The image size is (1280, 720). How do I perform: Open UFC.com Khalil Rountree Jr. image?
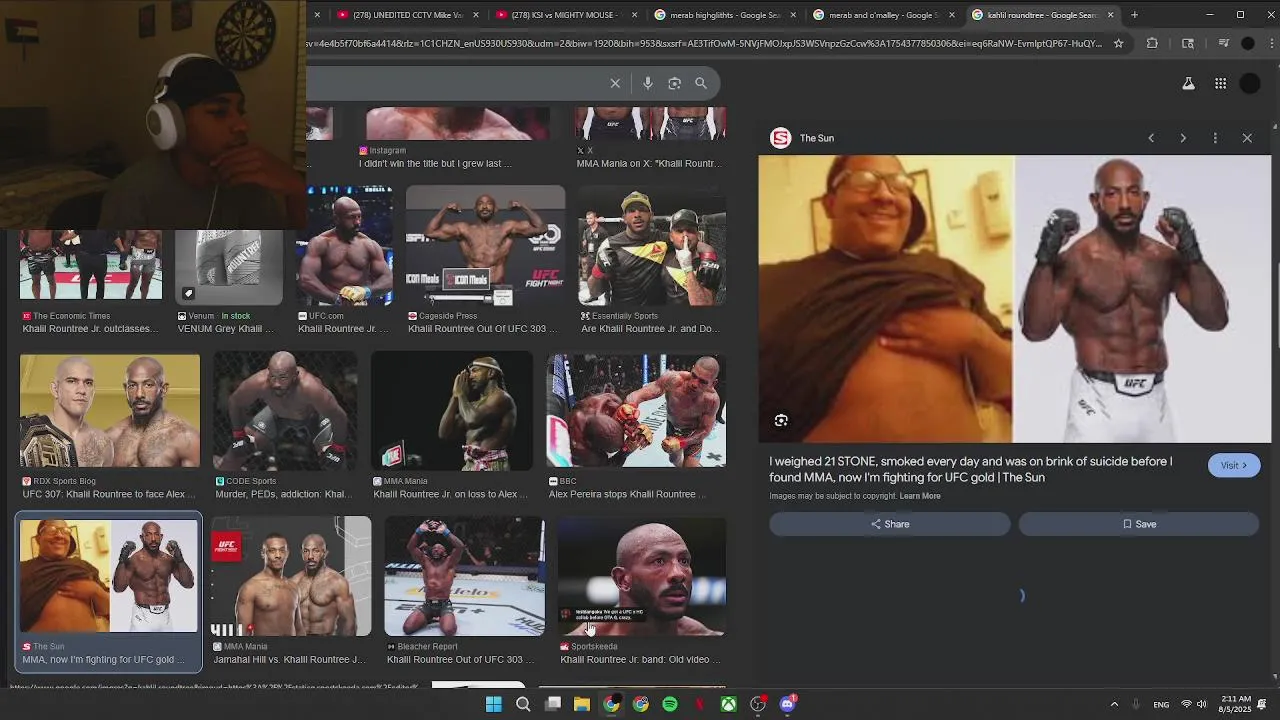[345, 246]
